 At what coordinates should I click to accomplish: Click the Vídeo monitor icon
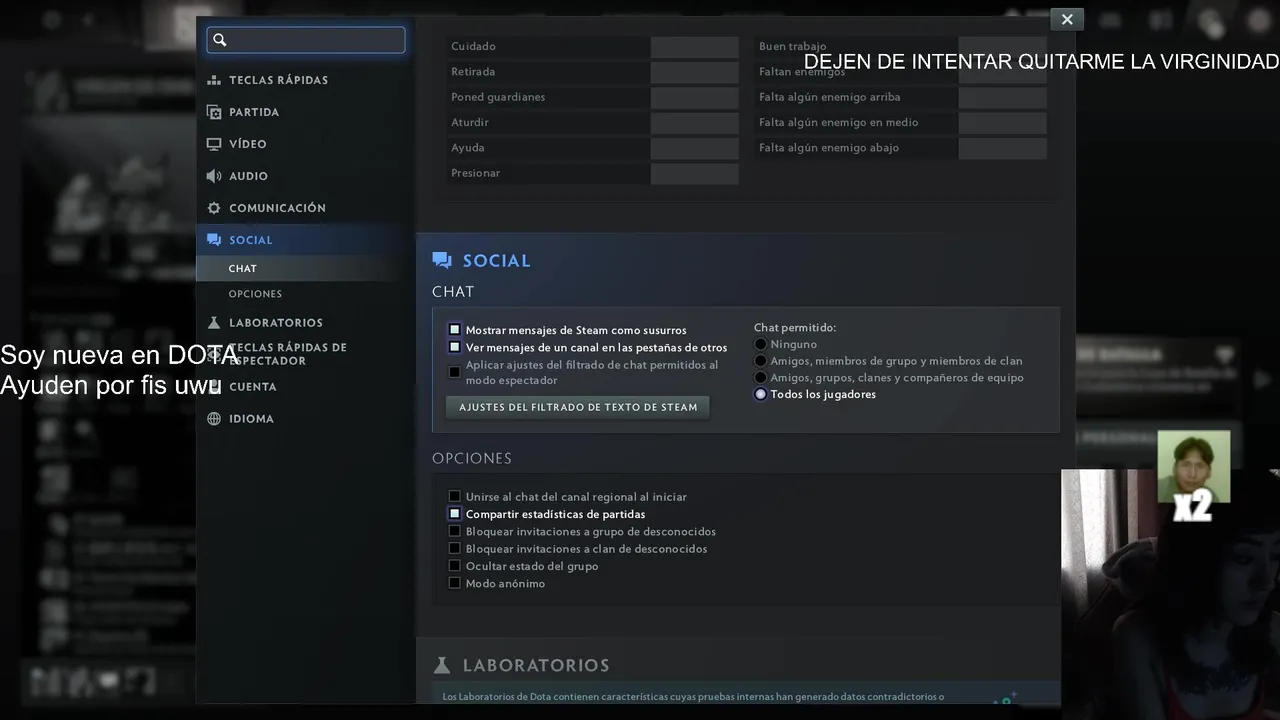click(214, 144)
